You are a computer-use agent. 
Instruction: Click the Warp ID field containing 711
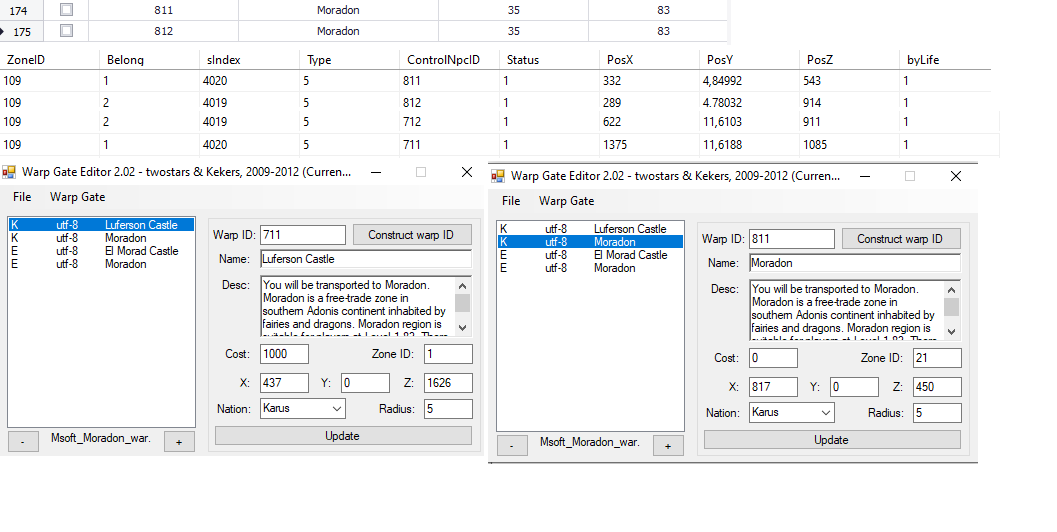point(303,235)
